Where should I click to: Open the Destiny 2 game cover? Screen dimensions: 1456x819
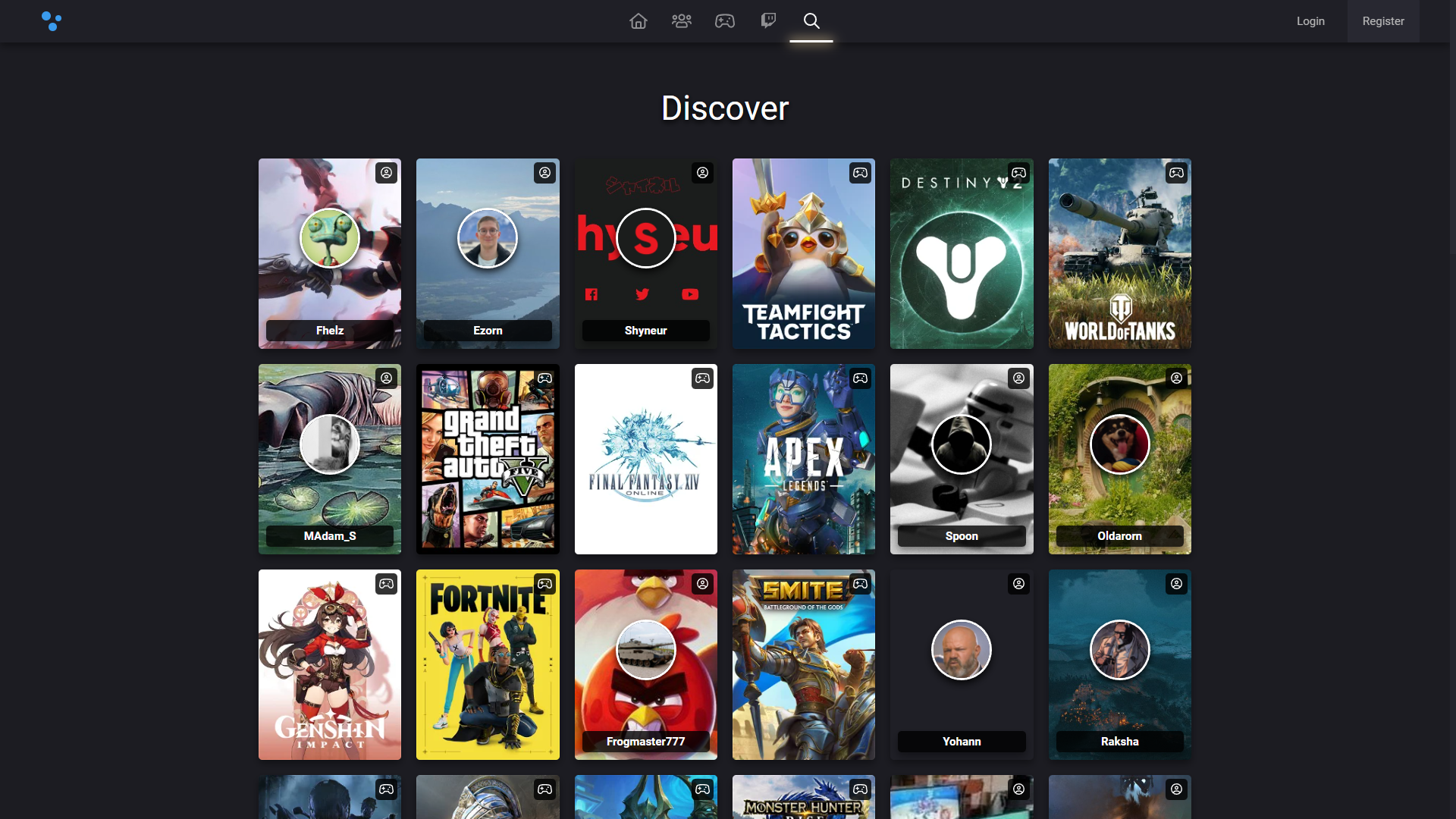click(962, 253)
